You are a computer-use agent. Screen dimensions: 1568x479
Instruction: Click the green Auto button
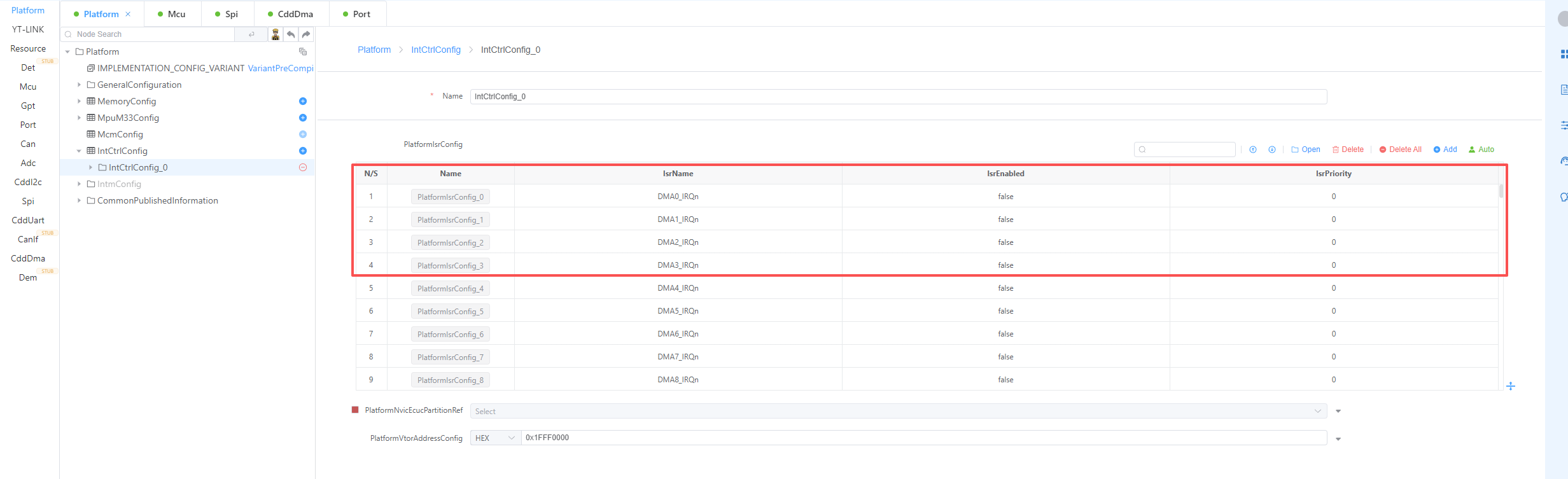click(x=1481, y=149)
